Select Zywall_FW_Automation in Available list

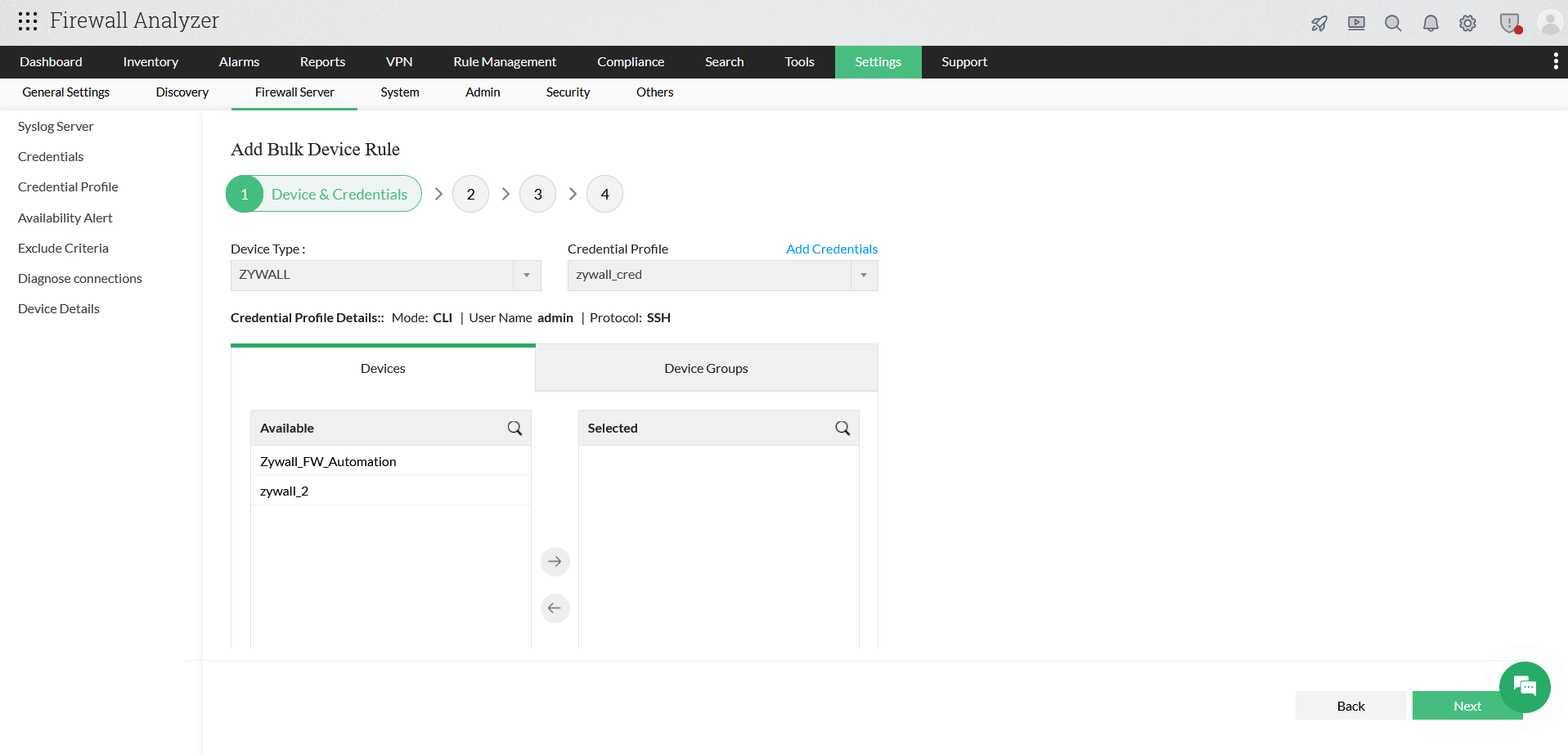tap(391, 462)
